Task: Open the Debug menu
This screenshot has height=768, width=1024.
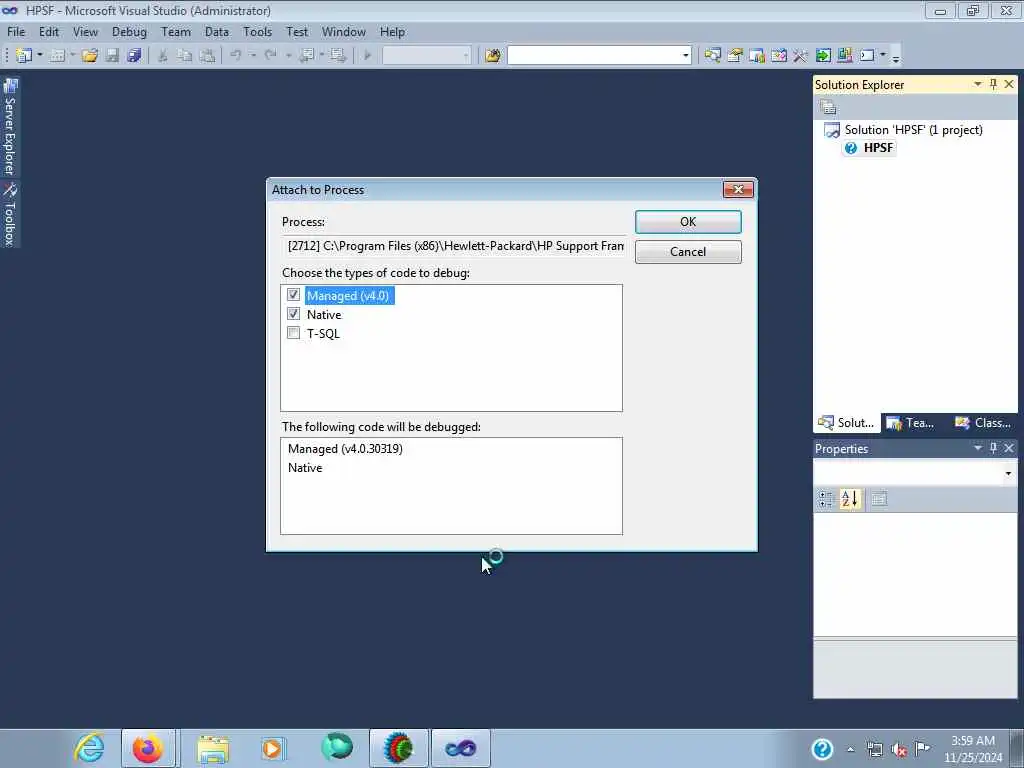Action: [129, 32]
